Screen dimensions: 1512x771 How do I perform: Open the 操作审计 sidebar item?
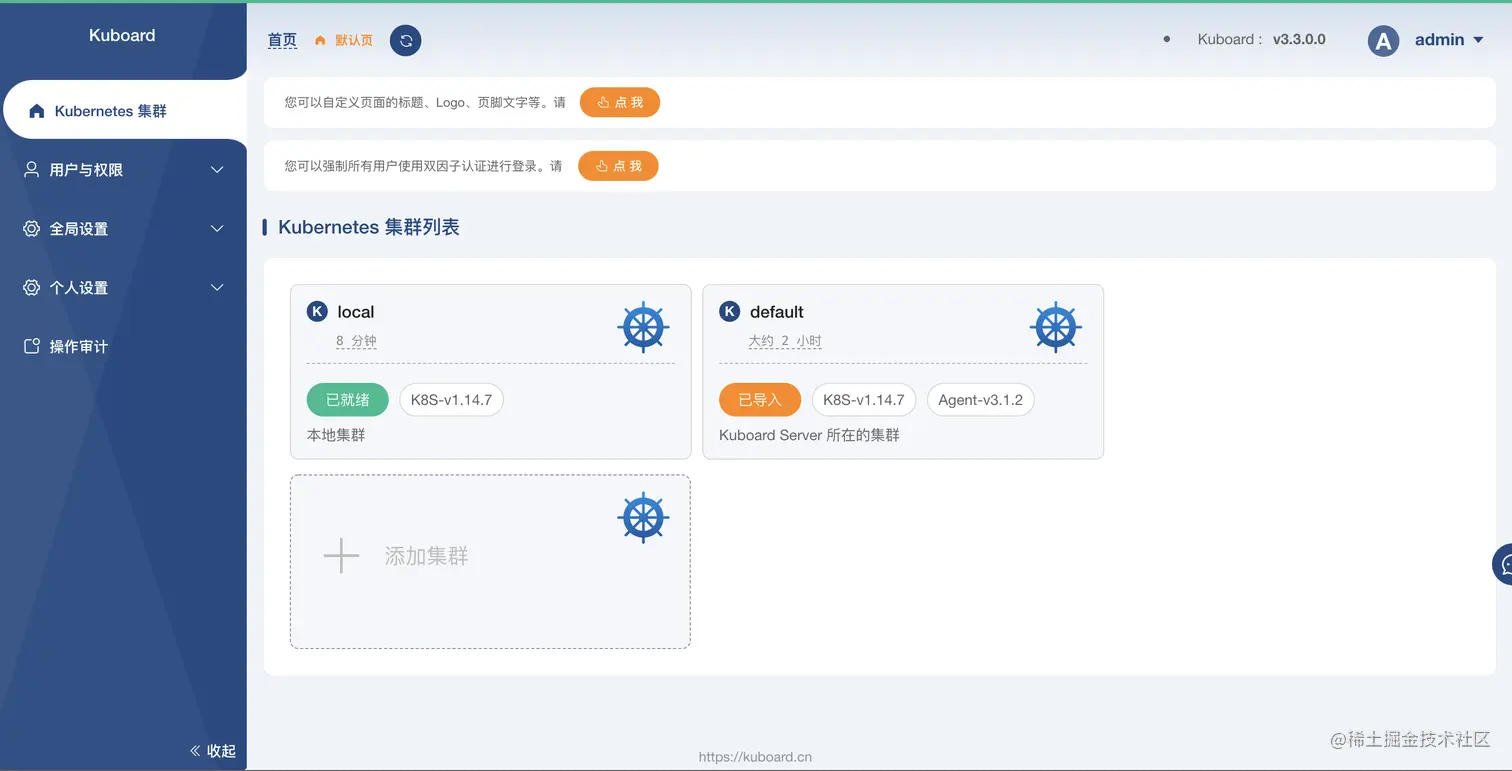(123, 347)
